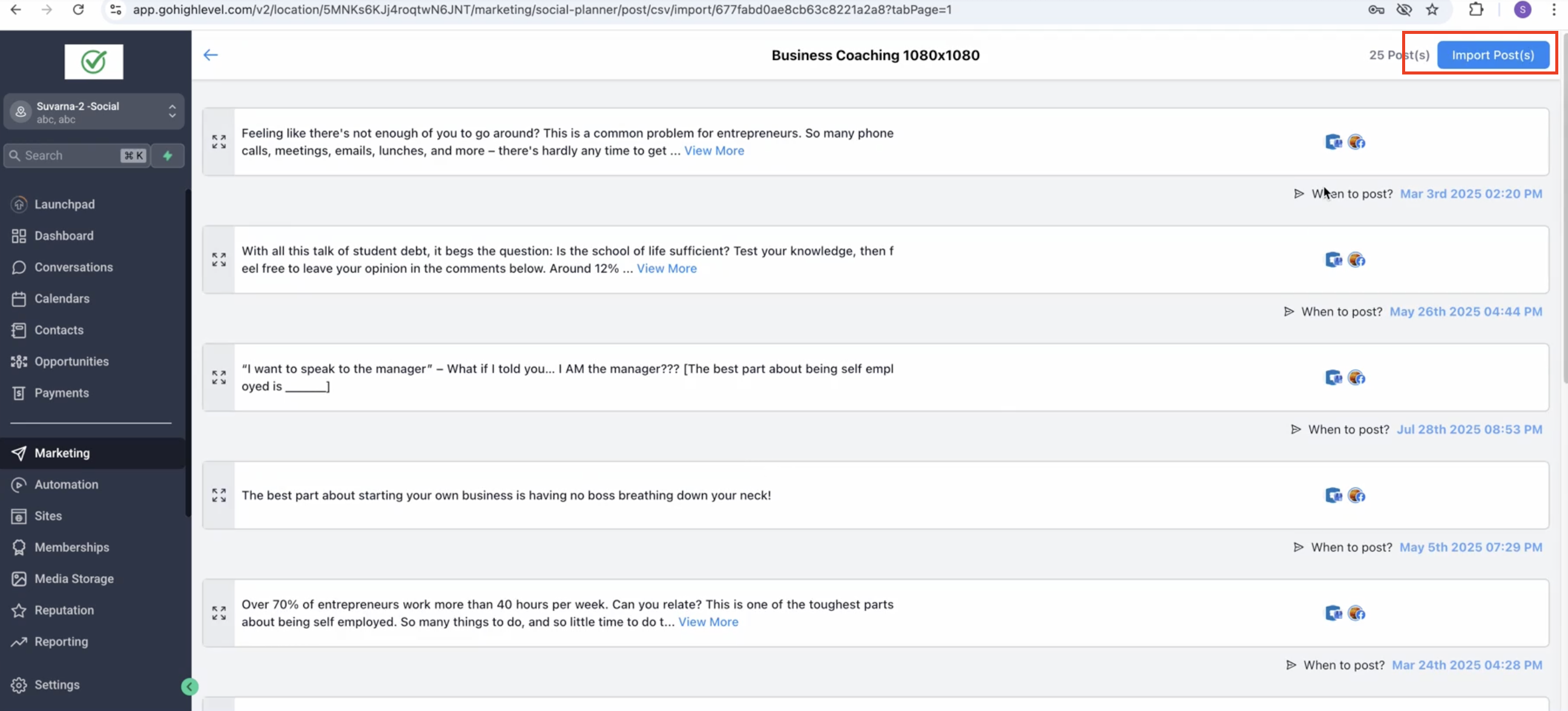This screenshot has width=1568, height=711.
Task: Open the Suvarna-2 -Social account switcher
Action: click(x=94, y=112)
